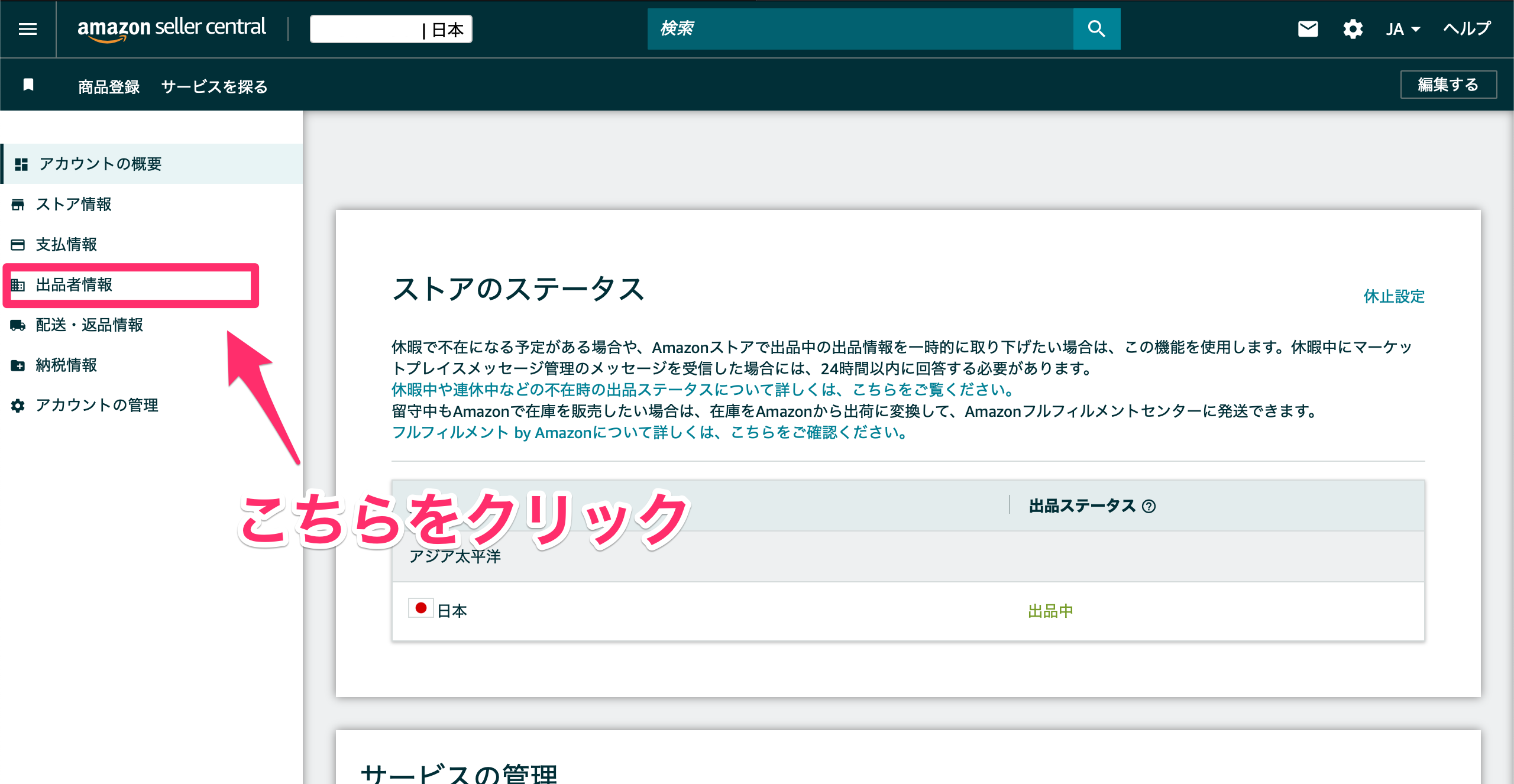Open the 商品登録 menu item
1514x784 pixels.
(x=108, y=86)
